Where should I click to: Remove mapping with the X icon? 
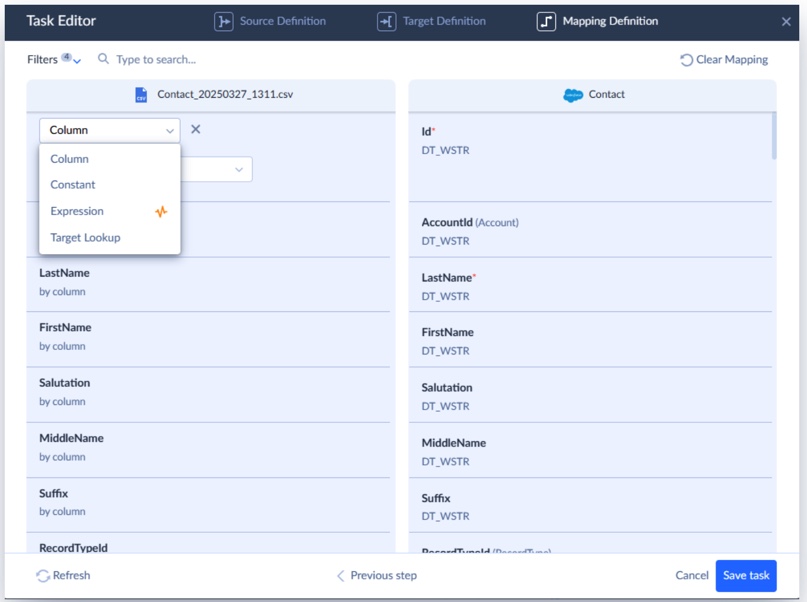pyautogui.click(x=196, y=129)
